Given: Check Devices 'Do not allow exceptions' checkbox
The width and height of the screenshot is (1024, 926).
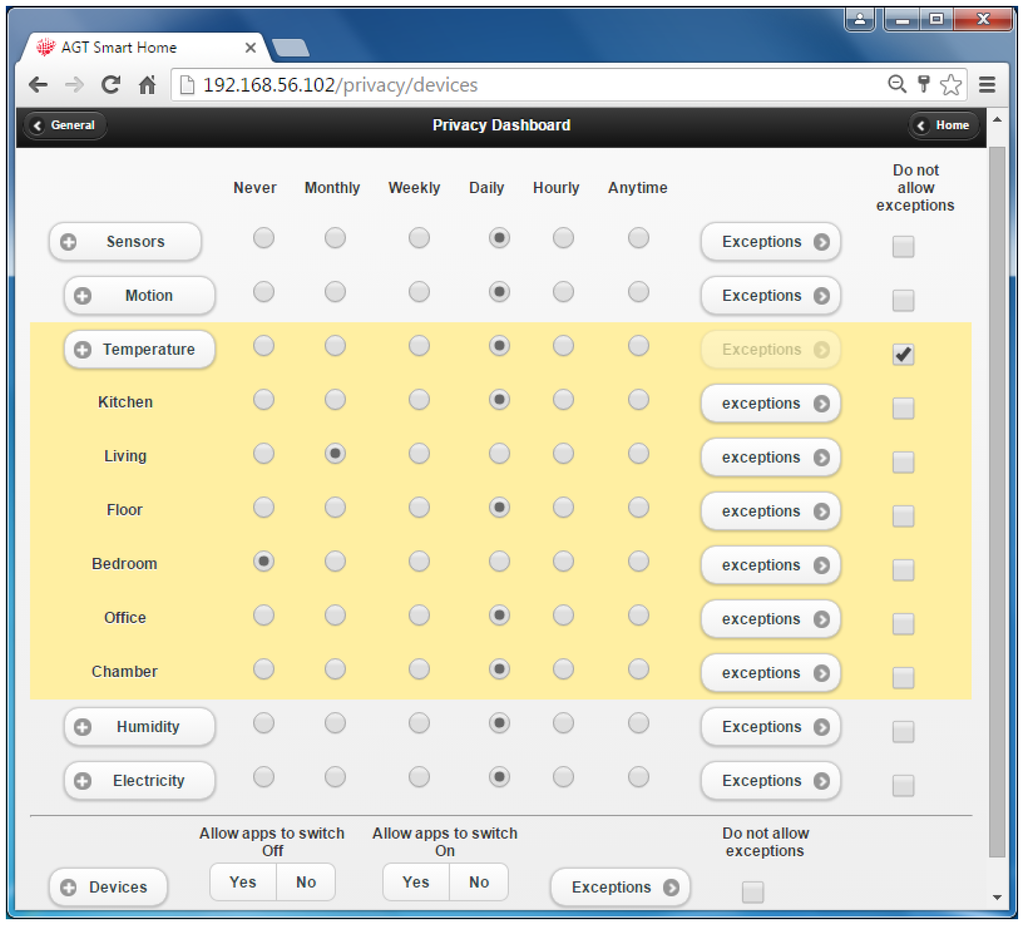Looking at the screenshot, I should 753,892.
